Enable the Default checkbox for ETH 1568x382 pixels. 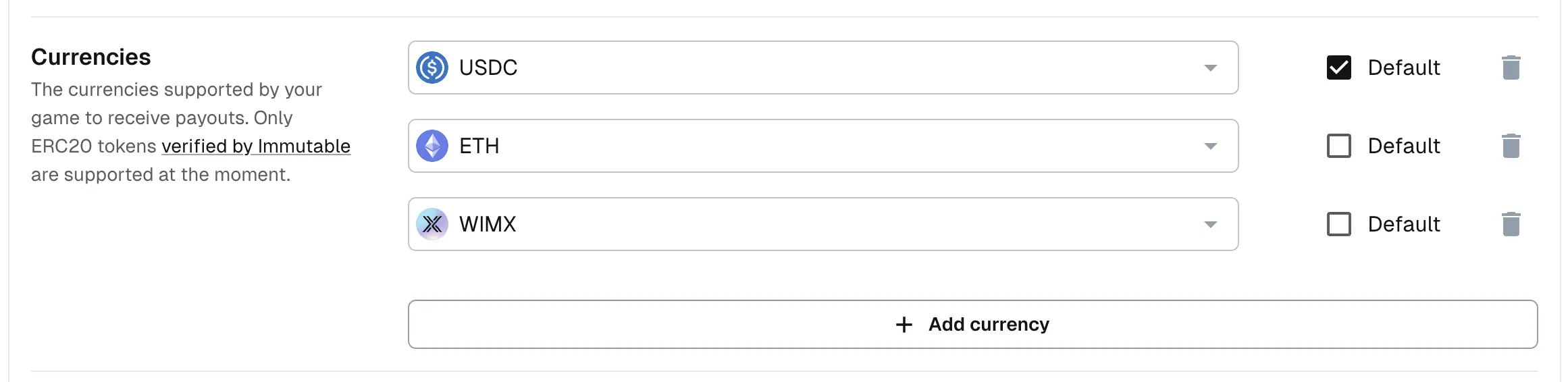pyautogui.click(x=1338, y=146)
